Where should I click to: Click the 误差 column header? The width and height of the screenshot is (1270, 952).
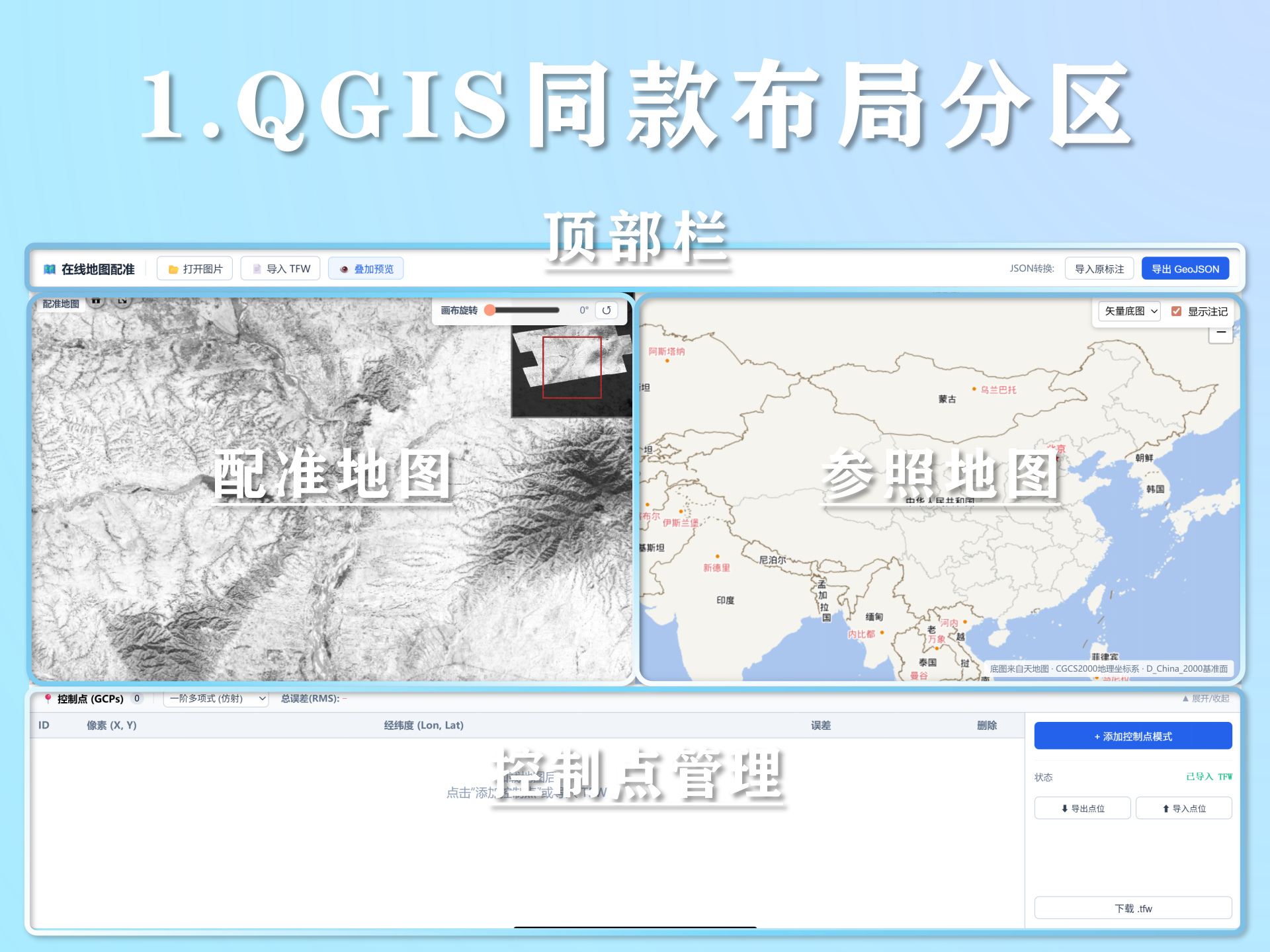coord(821,725)
